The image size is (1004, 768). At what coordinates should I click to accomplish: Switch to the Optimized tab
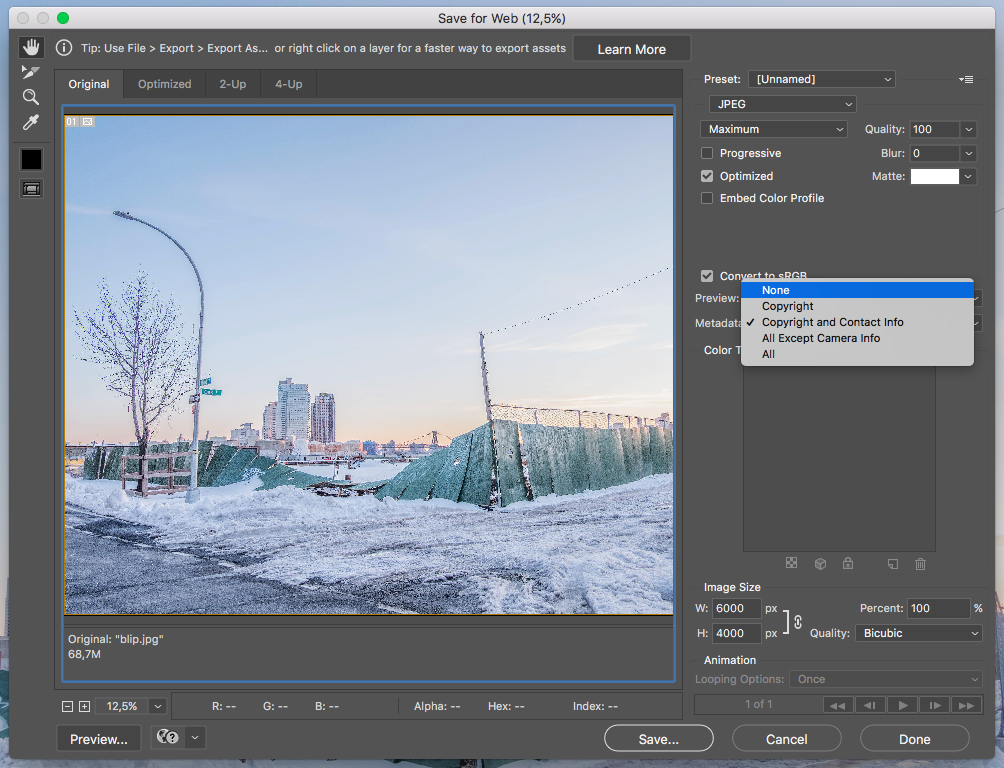tap(164, 84)
